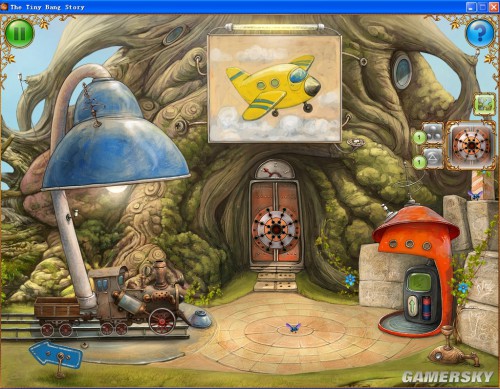Click the blue butterfly on the pavement
The image size is (500, 389).
pyautogui.click(x=293, y=327)
